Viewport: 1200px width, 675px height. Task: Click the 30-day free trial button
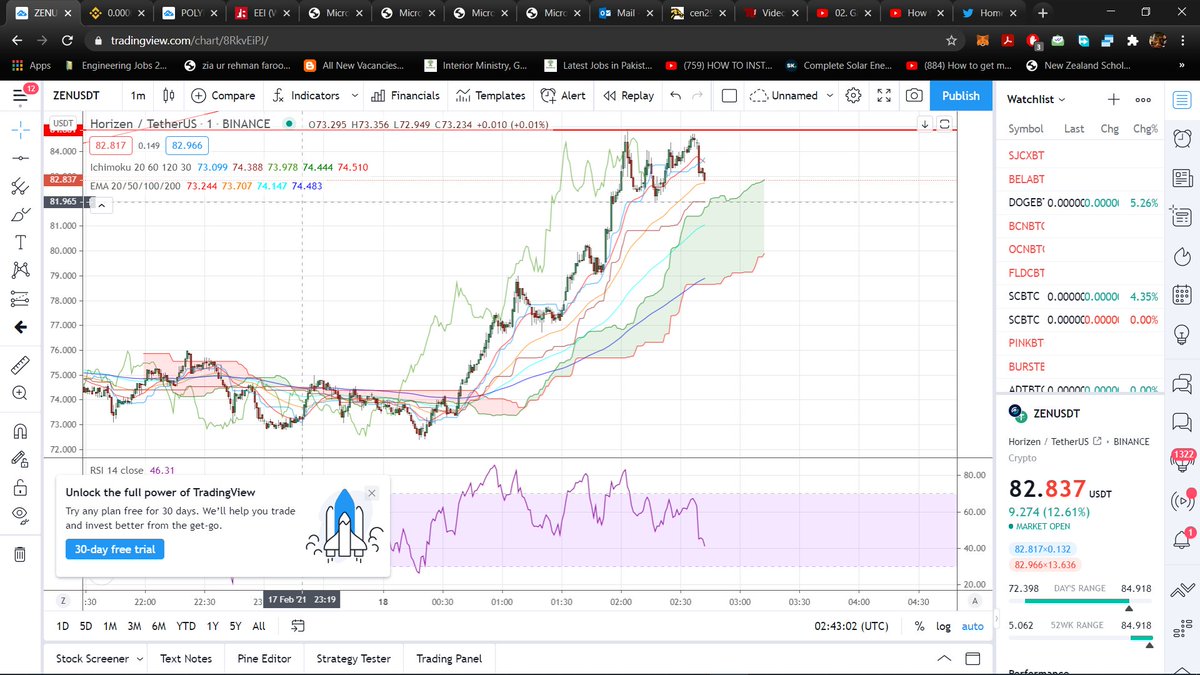pos(115,550)
